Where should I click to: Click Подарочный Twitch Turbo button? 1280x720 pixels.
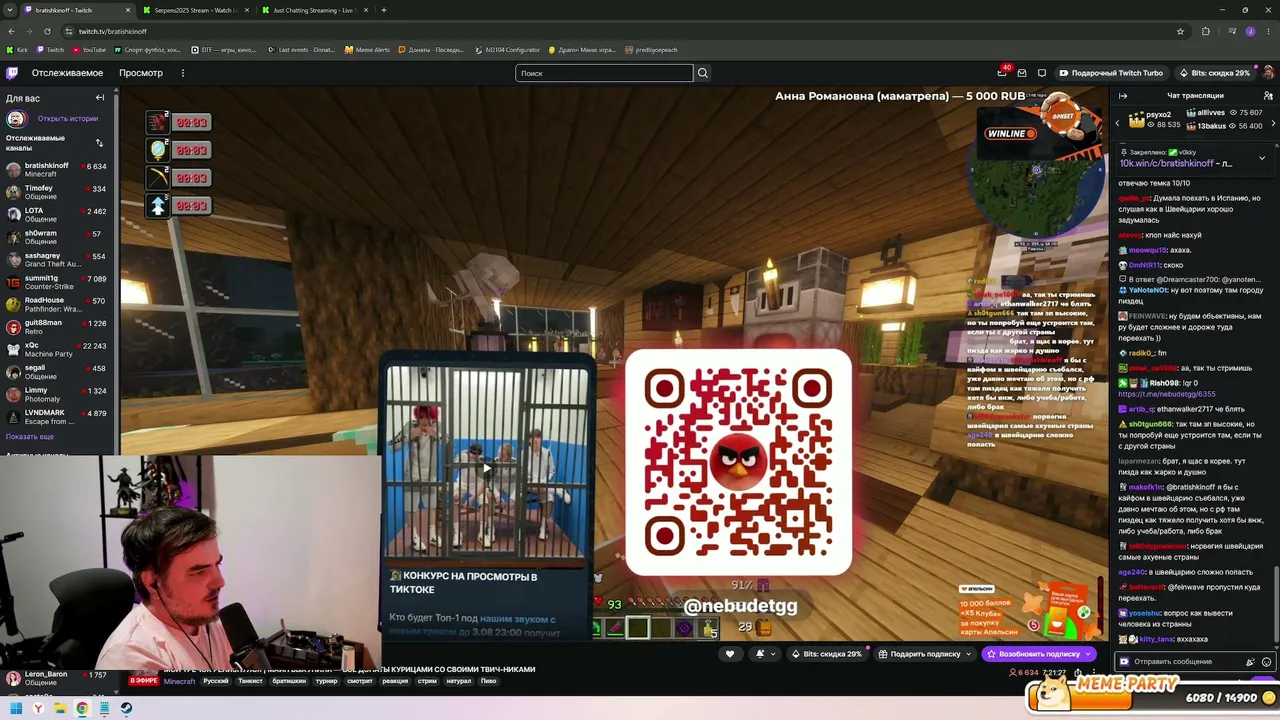coord(1111,73)
